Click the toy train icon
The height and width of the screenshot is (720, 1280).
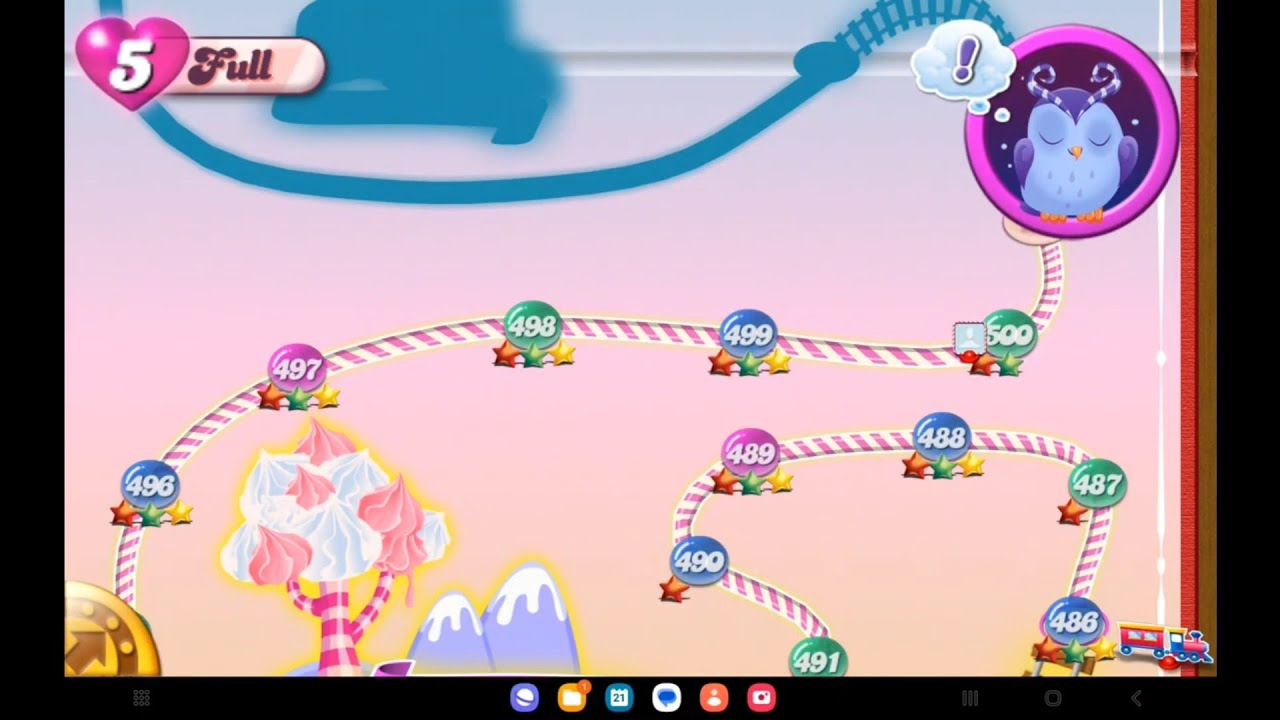(1163, 642)
